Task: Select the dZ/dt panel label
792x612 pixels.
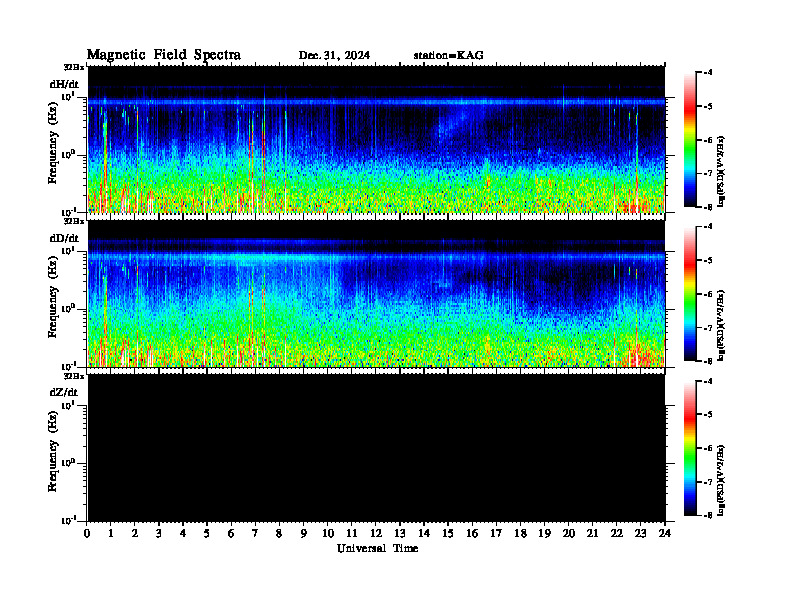Action: [x=64, y=392]
